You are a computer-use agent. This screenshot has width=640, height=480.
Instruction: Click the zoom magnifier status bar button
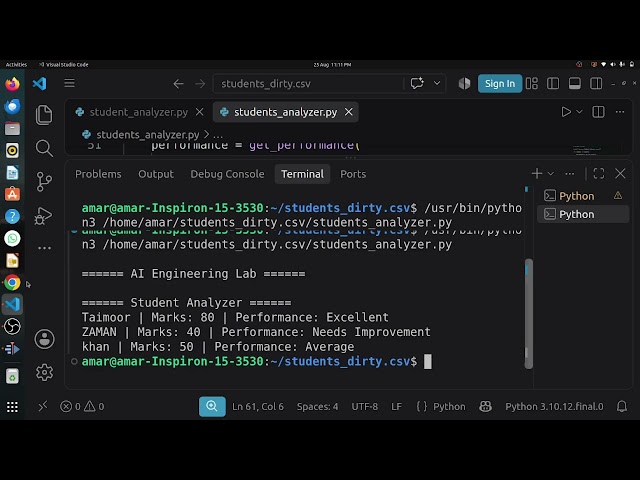[x=212, y=407]
